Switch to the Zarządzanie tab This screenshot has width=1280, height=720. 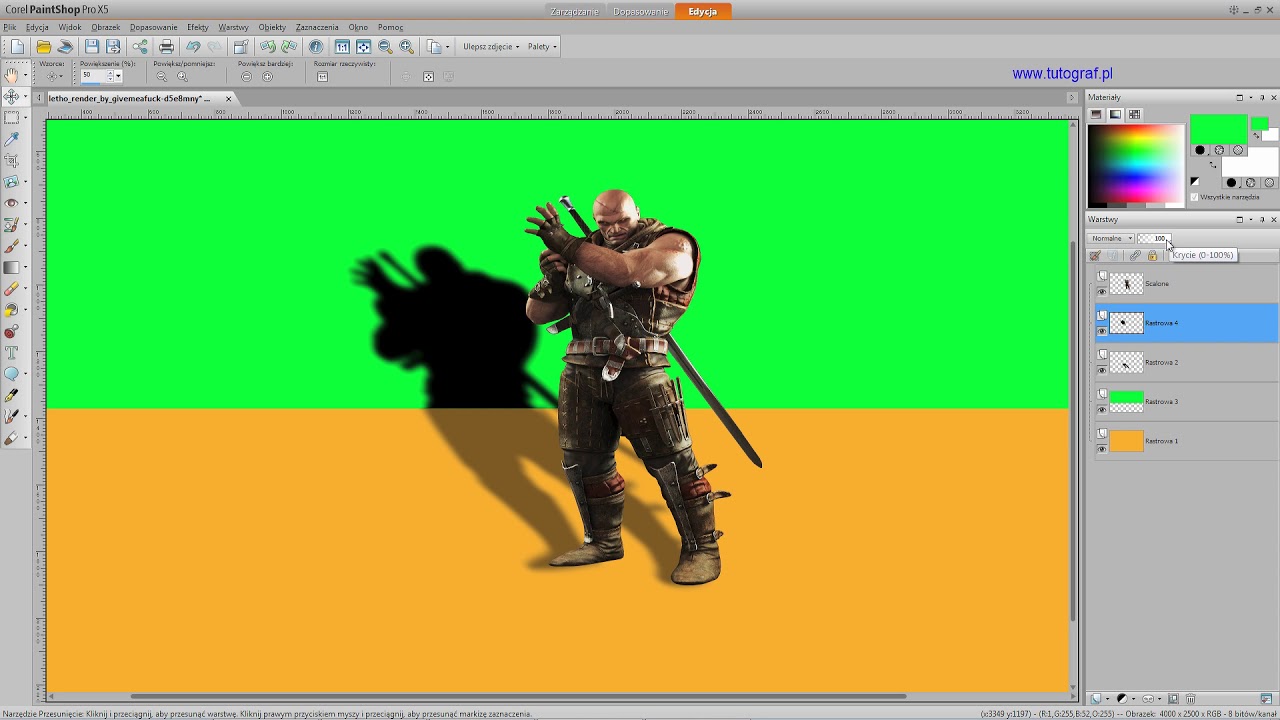click(x=575, y=11)
